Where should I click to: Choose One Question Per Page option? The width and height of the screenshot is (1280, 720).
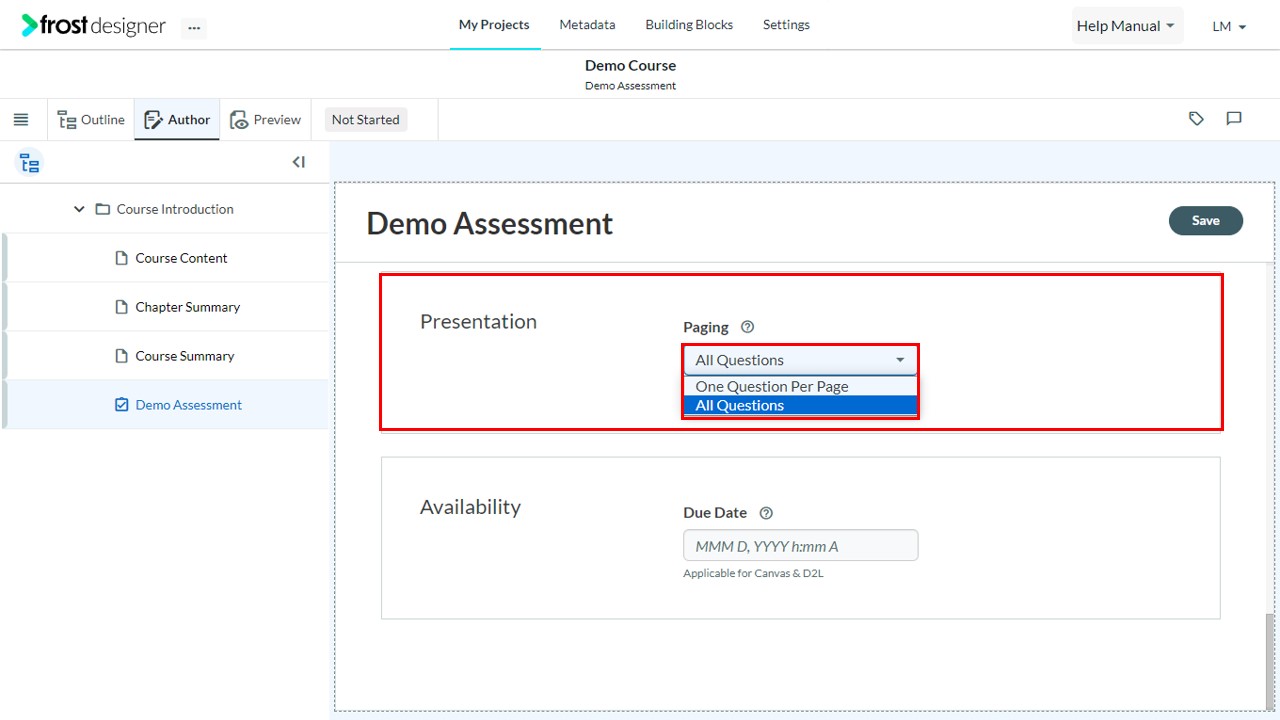800,386
